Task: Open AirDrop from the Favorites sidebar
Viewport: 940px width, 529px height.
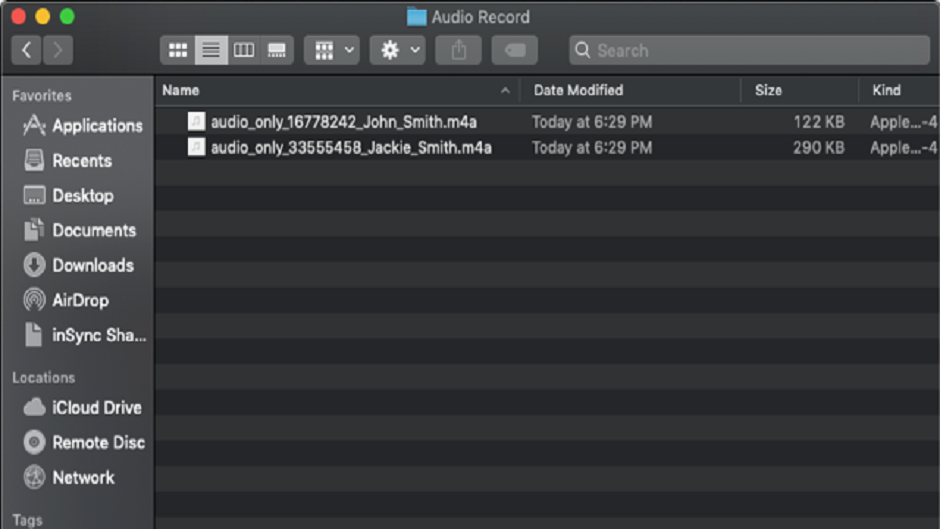Action: coord(80,300)
